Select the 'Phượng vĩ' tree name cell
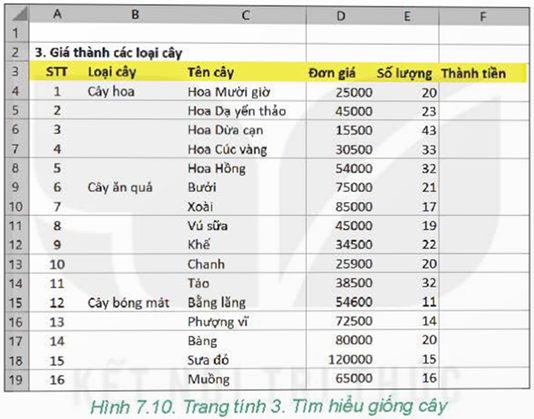This screenshot has width=534, height=419. click(x=218, y=322)
